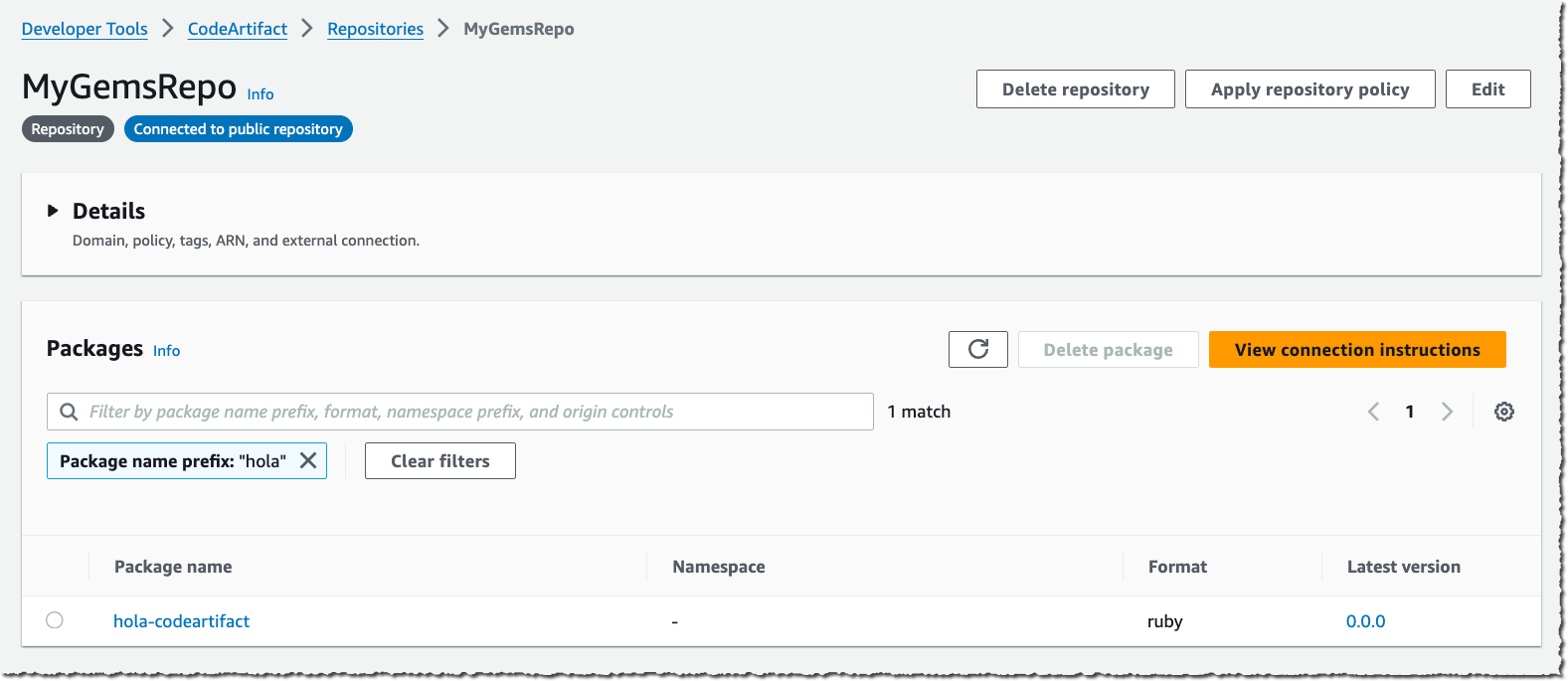Viewport: 1568px width, 681px height.
Task: Click page number 1 in pagination
Action: [x=1410, y=412]
